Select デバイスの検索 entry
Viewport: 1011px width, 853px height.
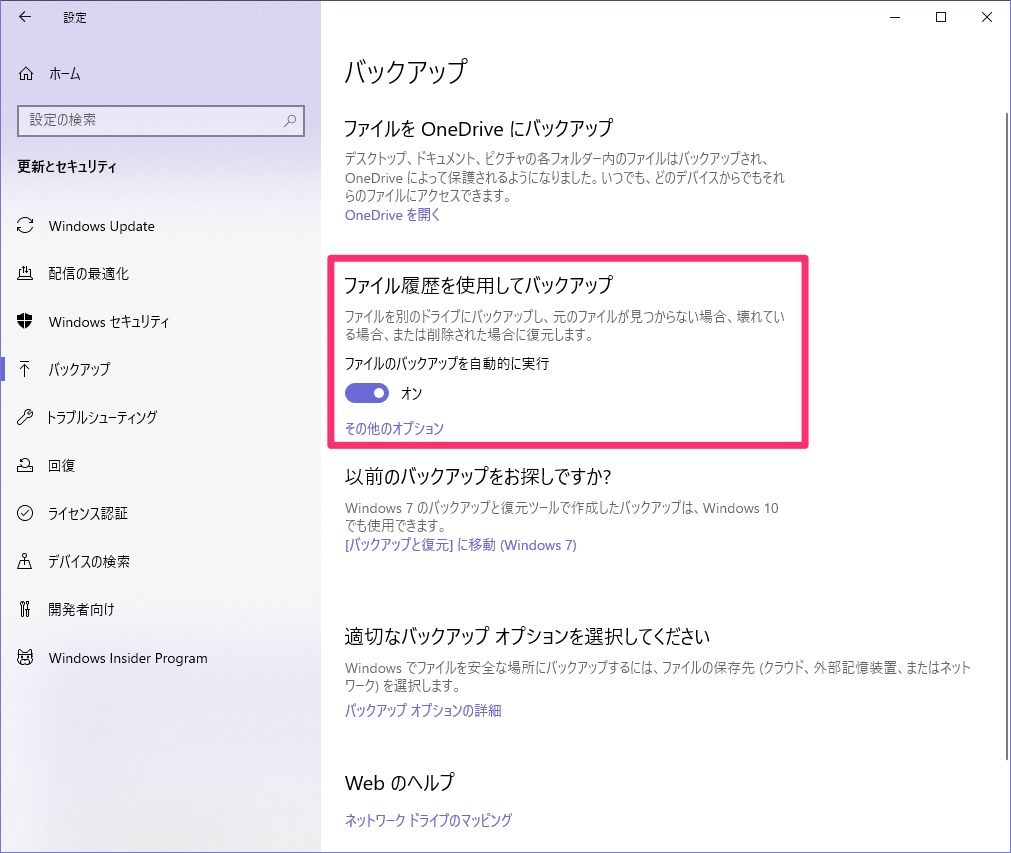(88, 562)
